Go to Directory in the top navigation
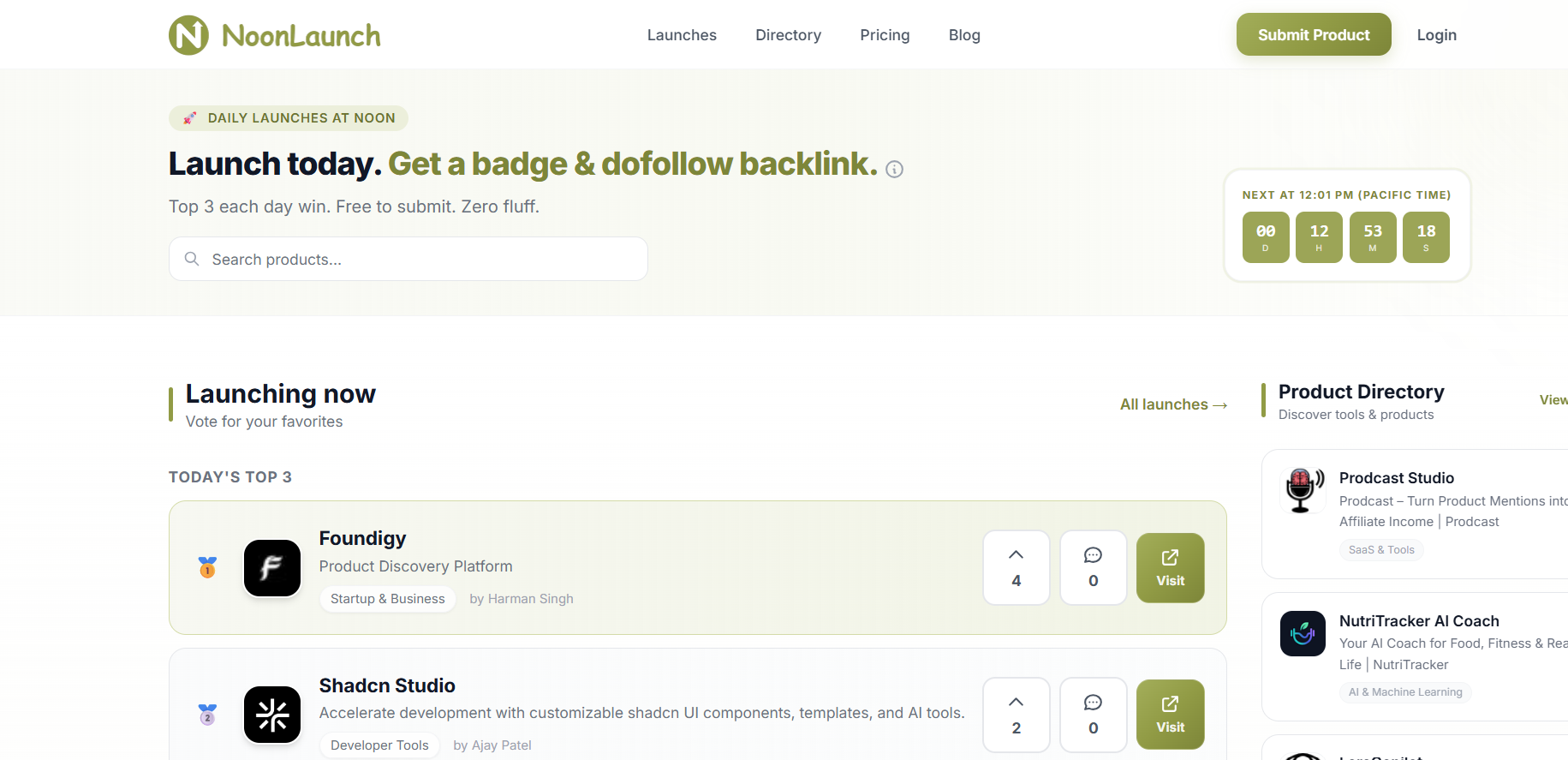 (788, 35)
